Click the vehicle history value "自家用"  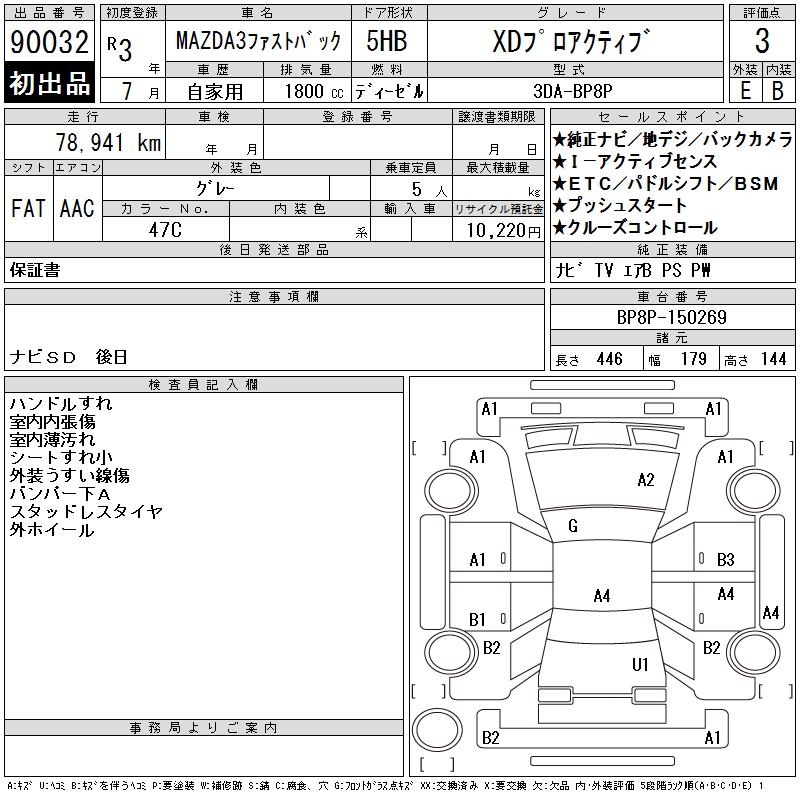tap(215, 92)
